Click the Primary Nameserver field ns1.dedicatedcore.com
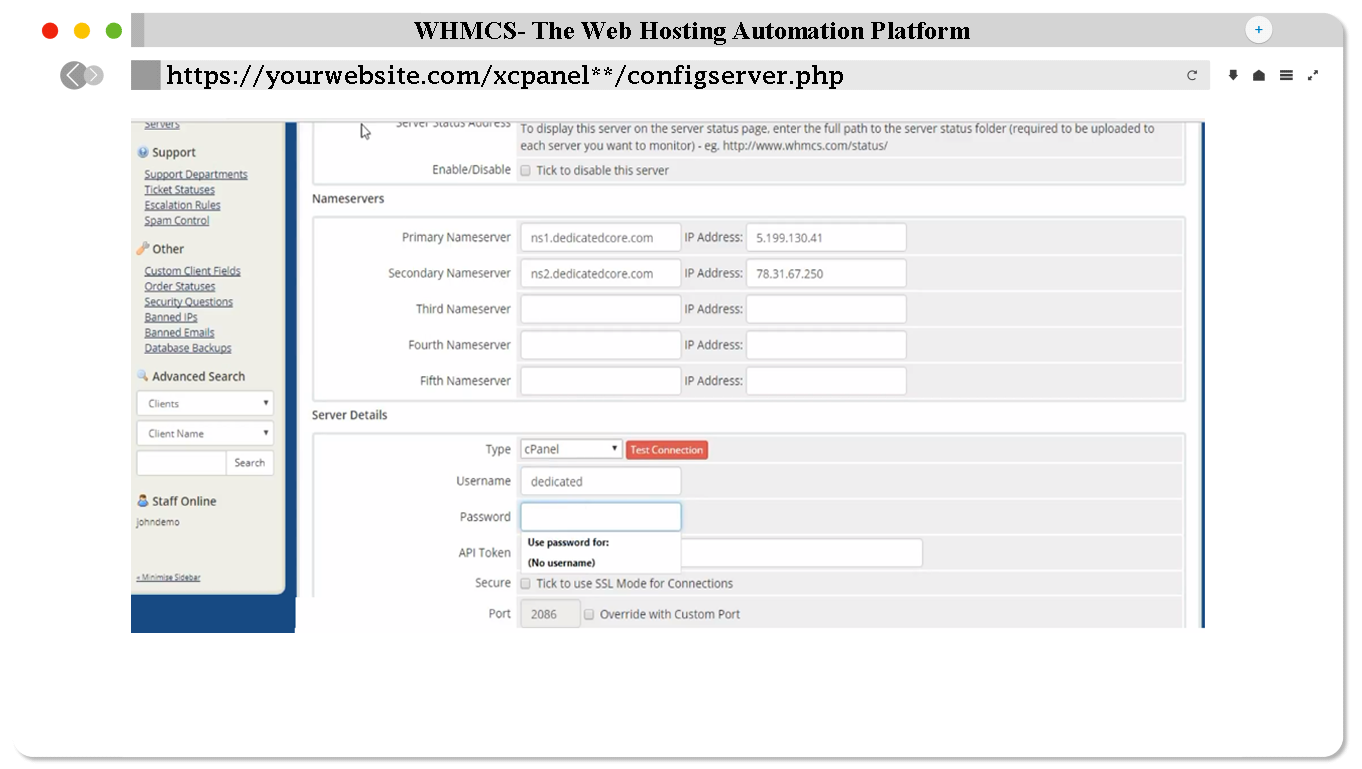 (600, 238)
